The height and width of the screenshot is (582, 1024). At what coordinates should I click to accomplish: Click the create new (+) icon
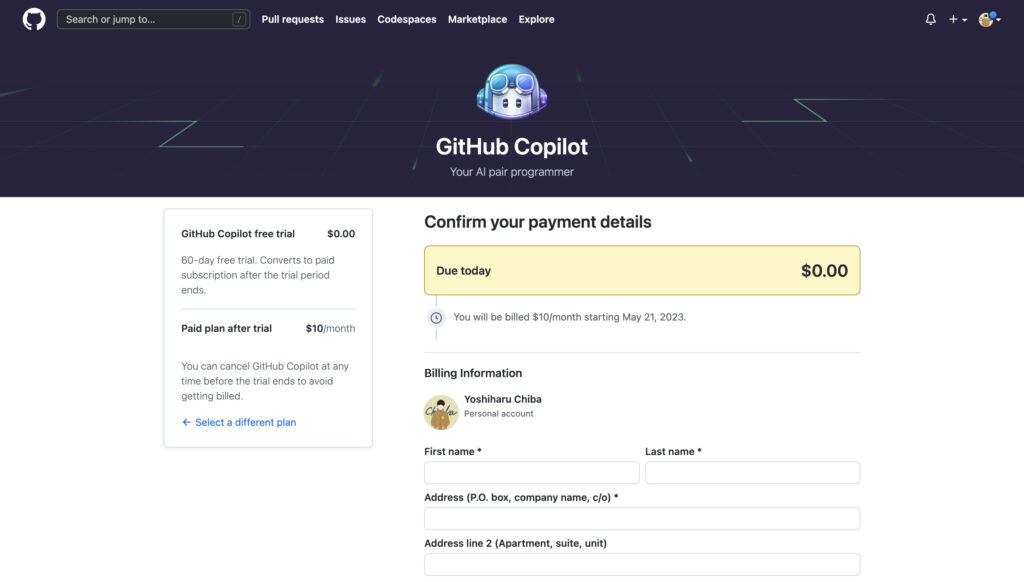[953, 18]
